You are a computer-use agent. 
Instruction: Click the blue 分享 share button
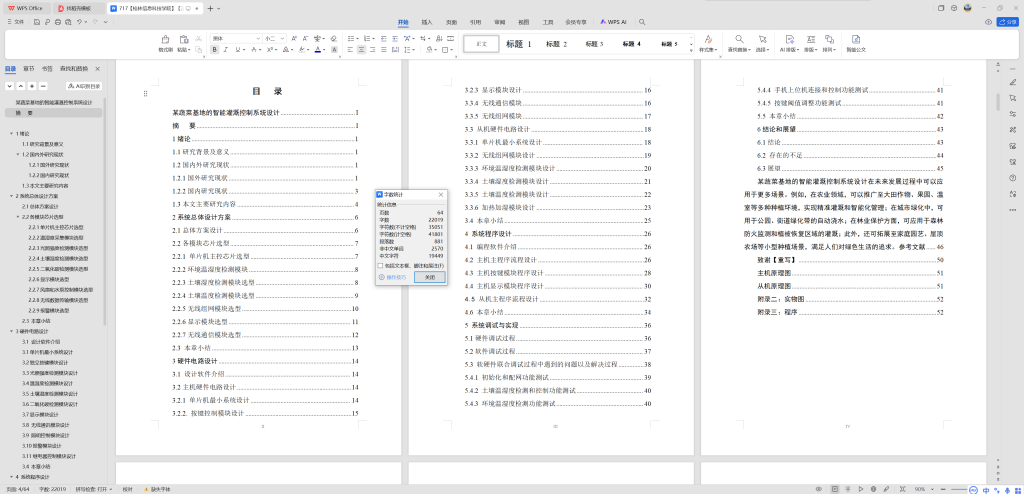click(x=1006, y=21)
